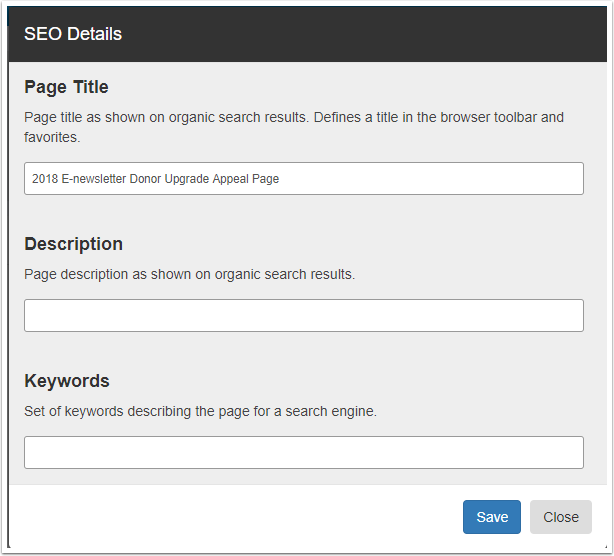Focus the Page Title input field
Screen dimensions: 614x556
click(x=304, y=179)
